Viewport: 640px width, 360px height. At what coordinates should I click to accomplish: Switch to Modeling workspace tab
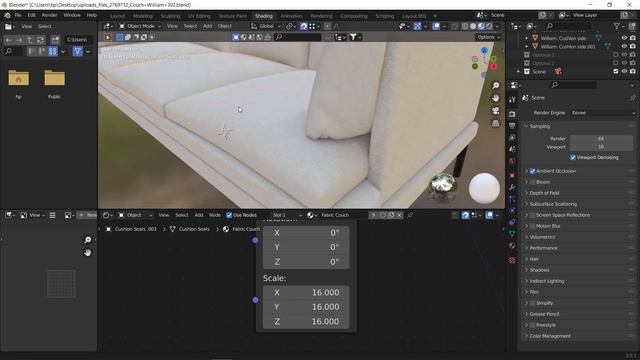tap(142, 16)
